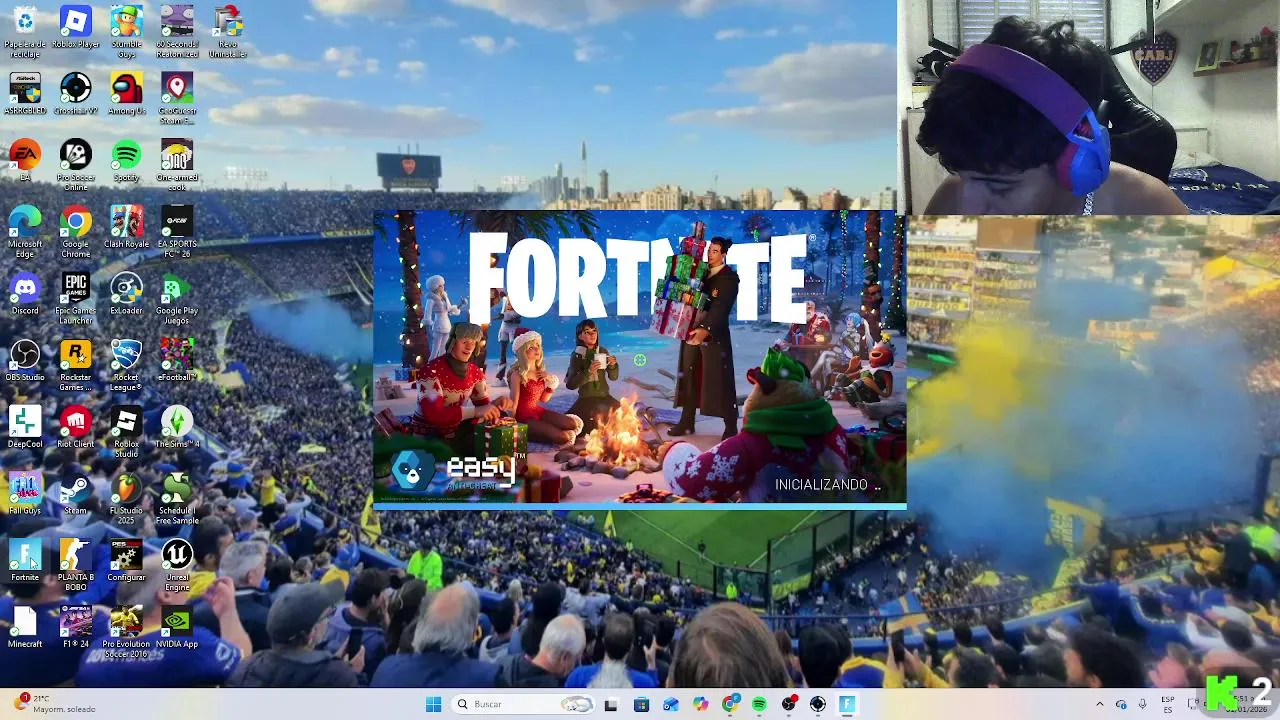Select the Riot Client desktop icon
This screenshot has height=720, width=1280.
(x=76, y=427)
